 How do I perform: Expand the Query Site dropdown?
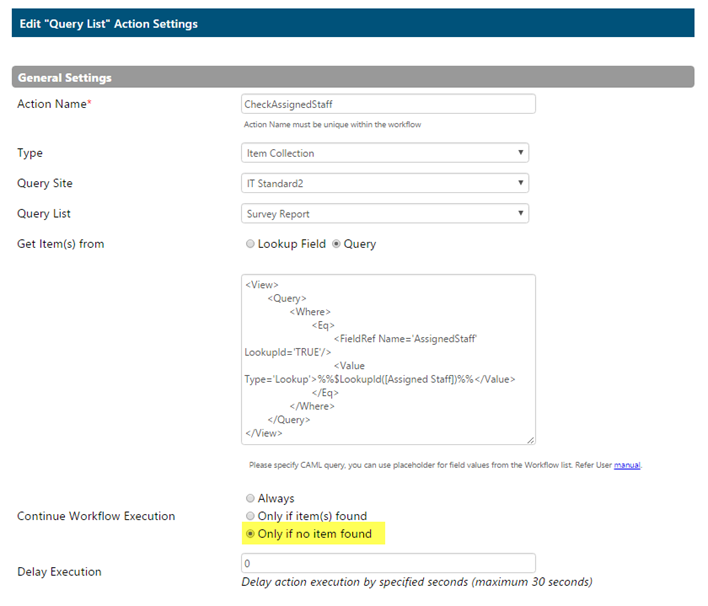click(385, 183)
